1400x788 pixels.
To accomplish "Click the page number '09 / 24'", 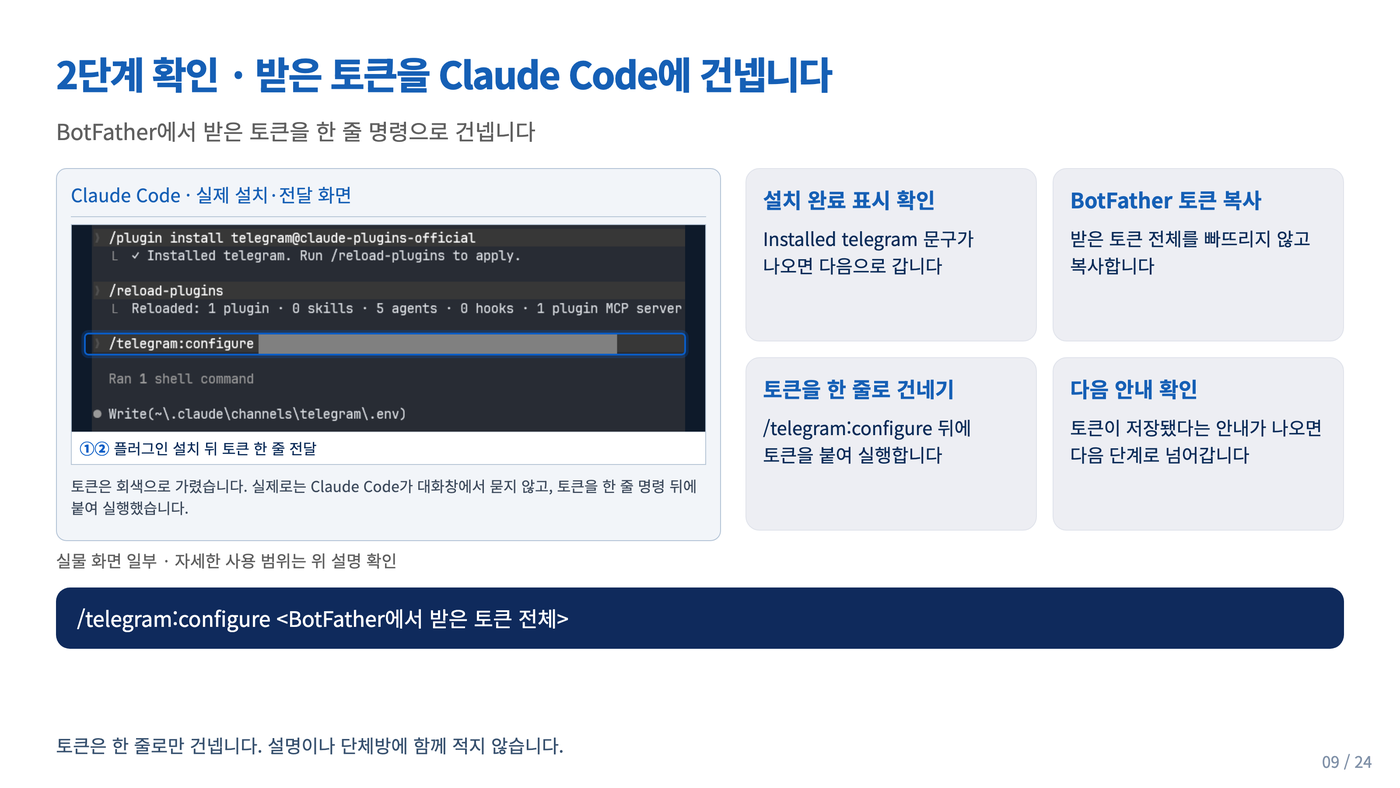I will click(1347, 762).
